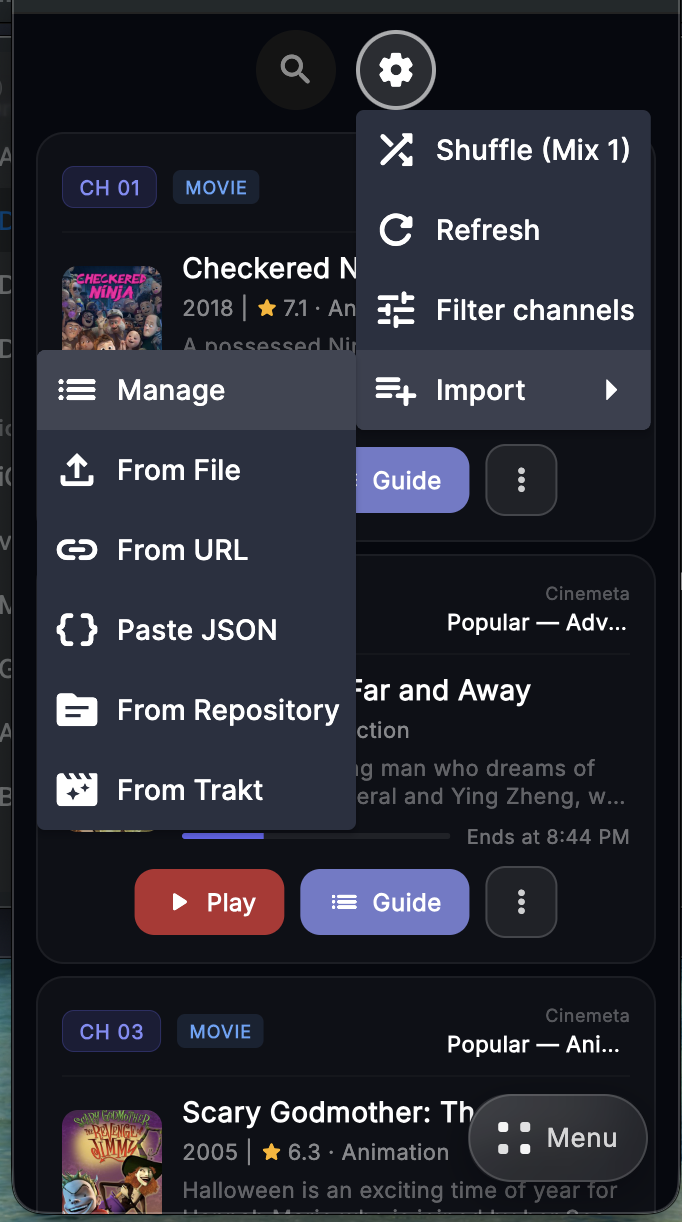
Task: Click the list icon beside Manage
Action: [77, 389]
